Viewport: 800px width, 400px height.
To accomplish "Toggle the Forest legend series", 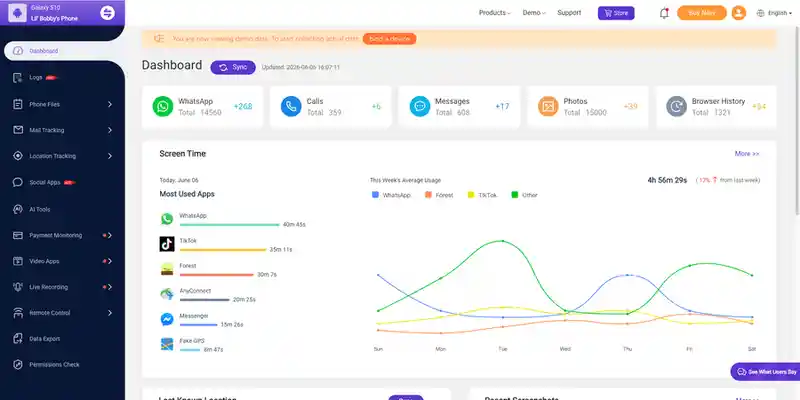I will point(439,195).
